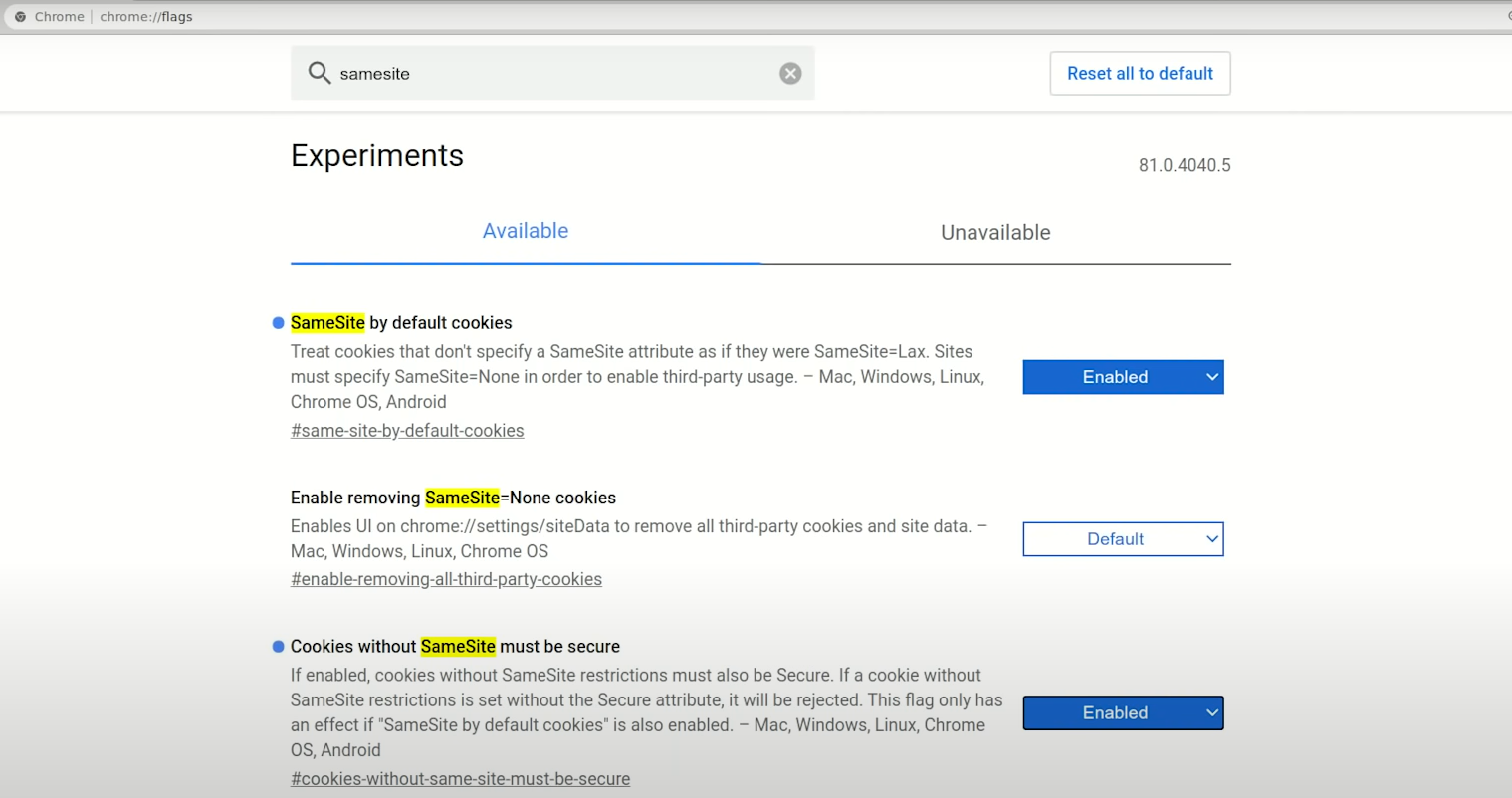Open Enable removing SameSite=None cookies Default dropdown
This screenshot has width=1512, height=798.
(1123, 539)
